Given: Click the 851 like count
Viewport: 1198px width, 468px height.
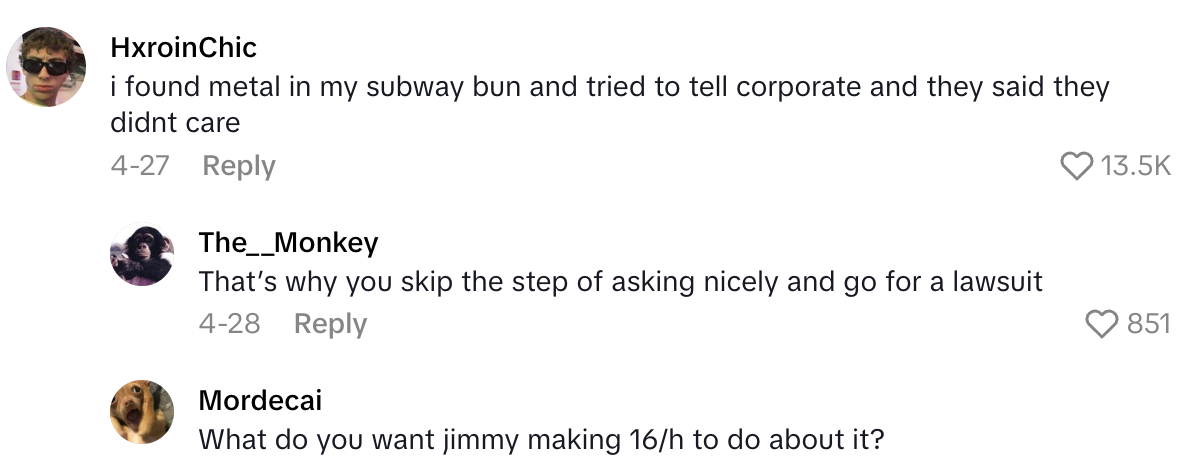Looking at the screenshot, I should (x=1148, y=324).
